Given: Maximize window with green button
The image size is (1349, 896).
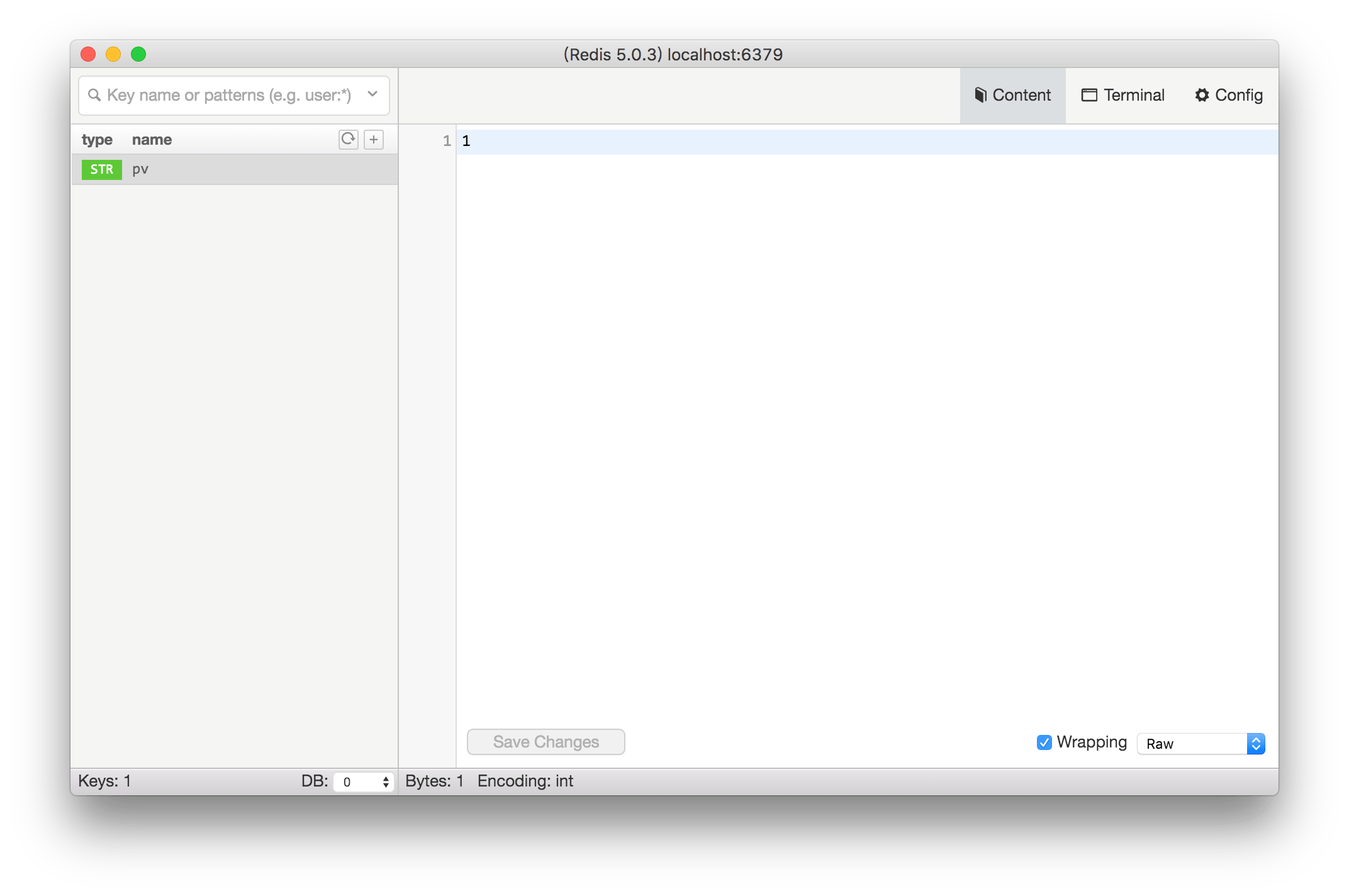Looking at the screenshot, I should [x=138, y=54].
